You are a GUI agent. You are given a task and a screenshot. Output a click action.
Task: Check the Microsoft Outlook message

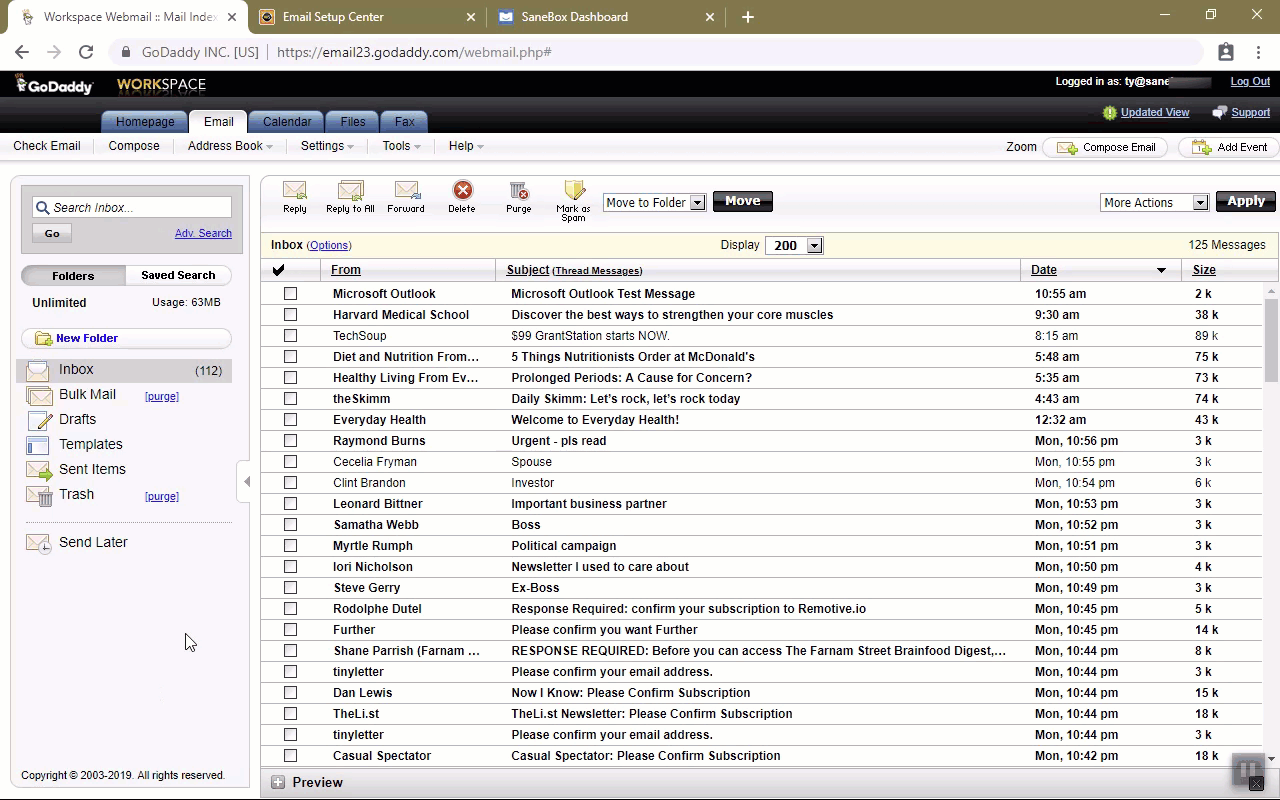290,294
